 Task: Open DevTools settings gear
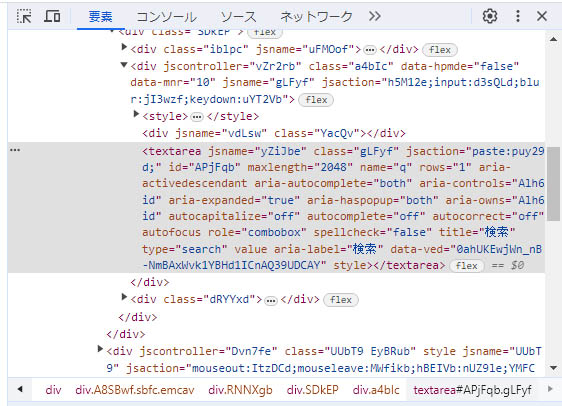click(x=490, y=16)
